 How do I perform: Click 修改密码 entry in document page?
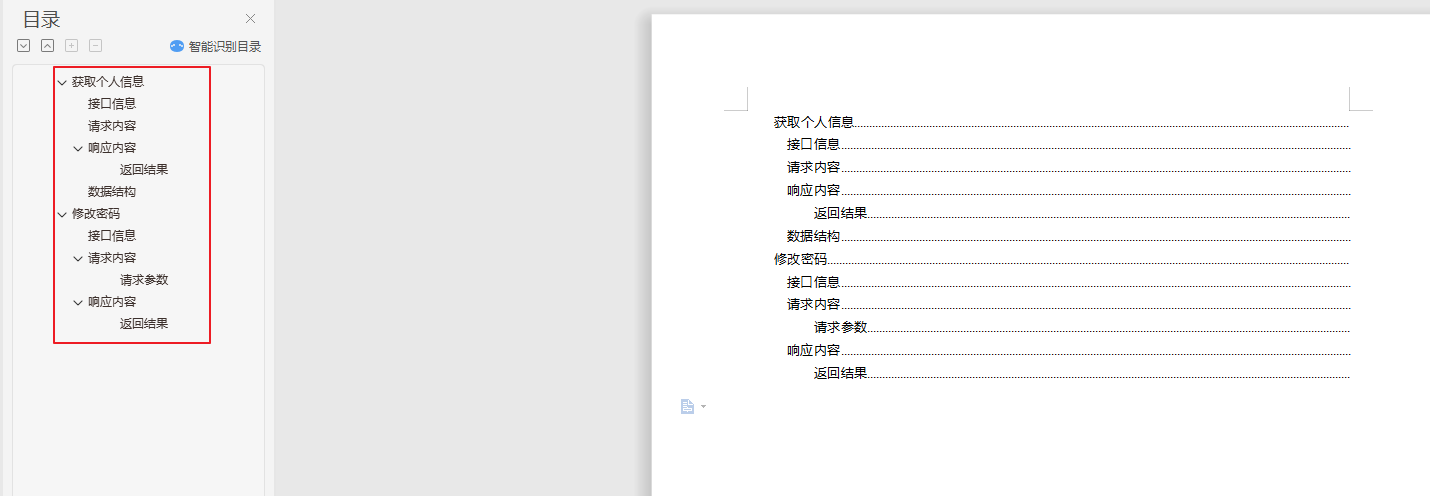click(x=800, y=259)
